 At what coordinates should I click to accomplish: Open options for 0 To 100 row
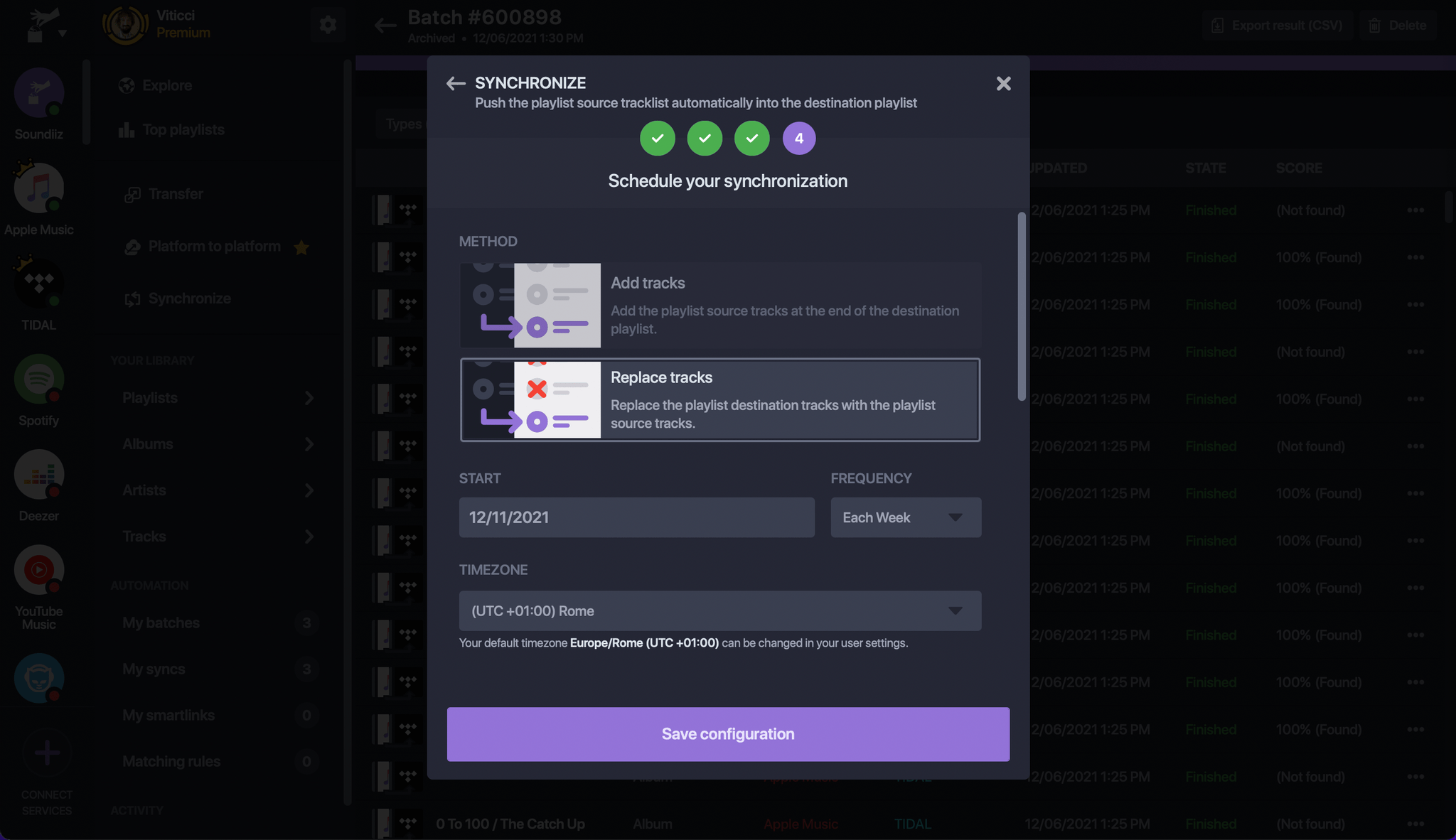pos(1415,824)
